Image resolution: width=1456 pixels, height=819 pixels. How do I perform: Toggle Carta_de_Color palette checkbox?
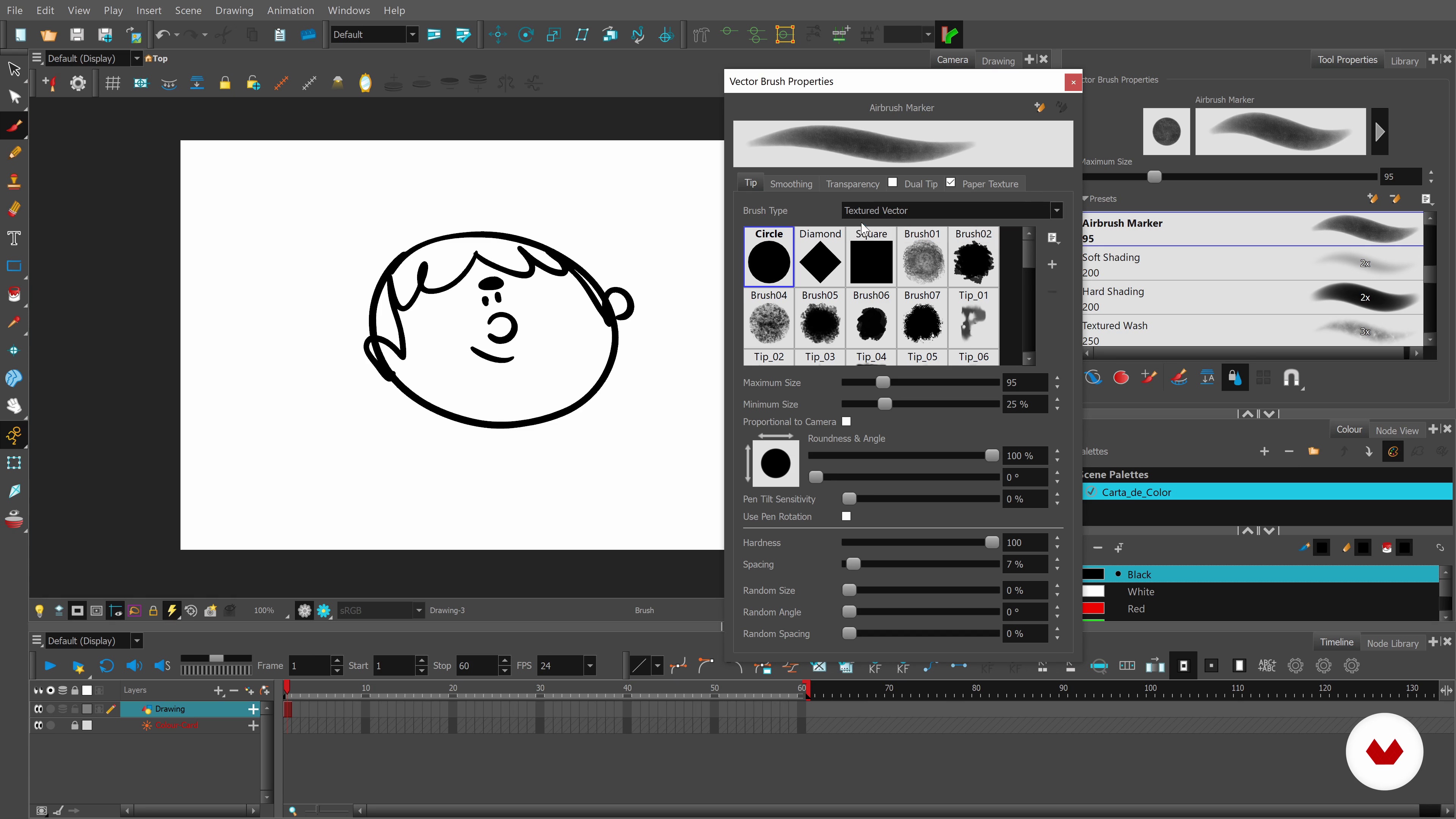coord(1092,492)
